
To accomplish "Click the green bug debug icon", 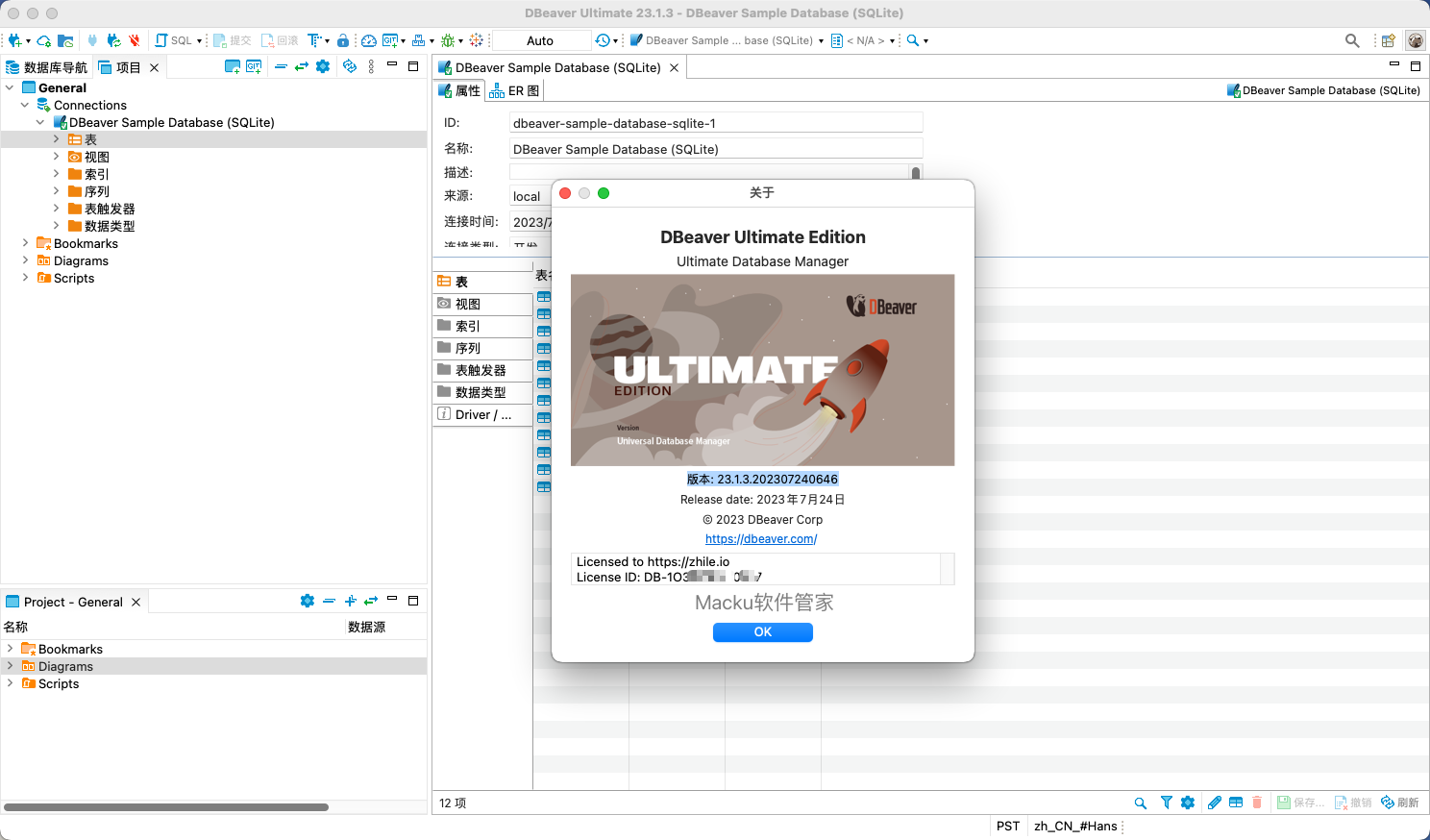I will coord(448,40).
